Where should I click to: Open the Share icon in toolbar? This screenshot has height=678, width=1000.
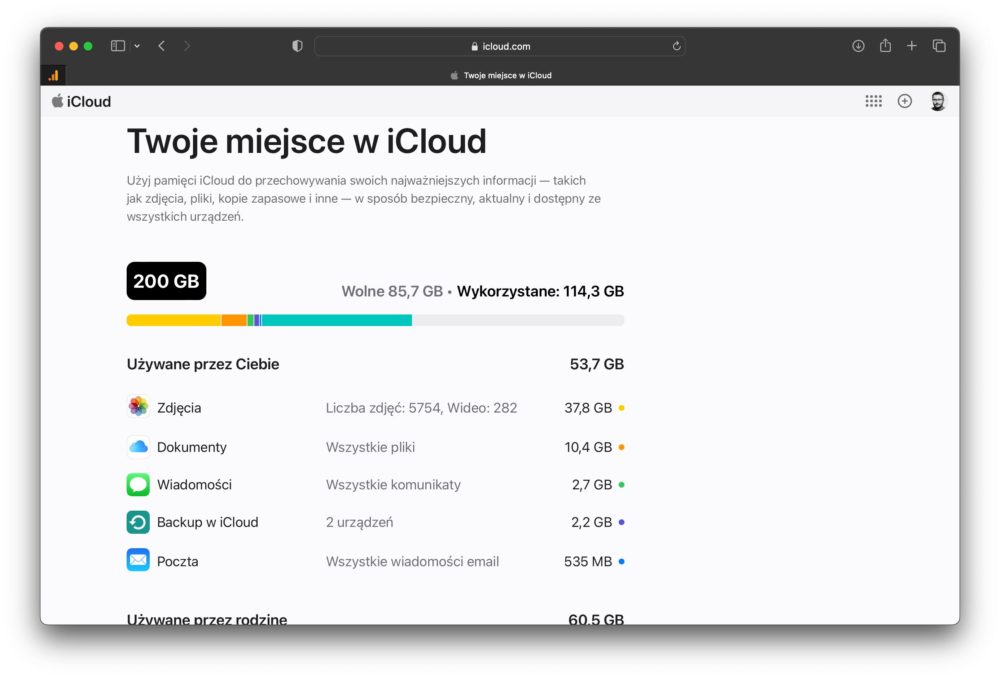[x=885, y=45]
